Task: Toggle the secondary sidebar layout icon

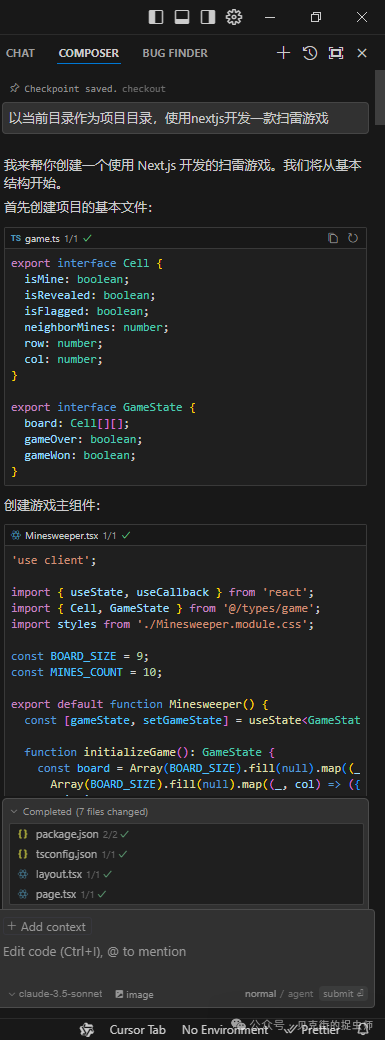Action: [x=208, y=17]
